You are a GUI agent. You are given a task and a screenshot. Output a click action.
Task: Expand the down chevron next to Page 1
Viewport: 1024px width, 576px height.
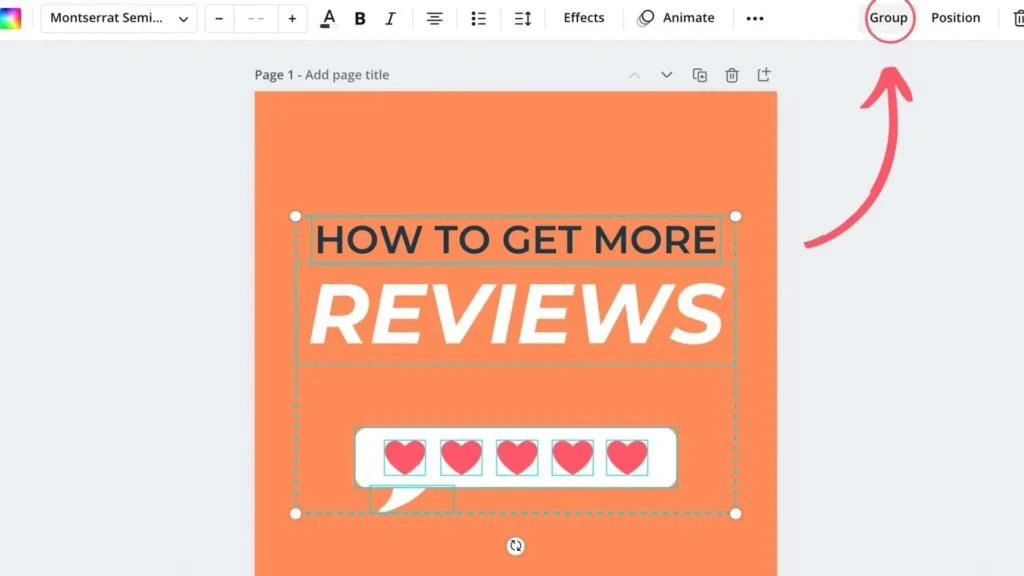click(666, 74)
